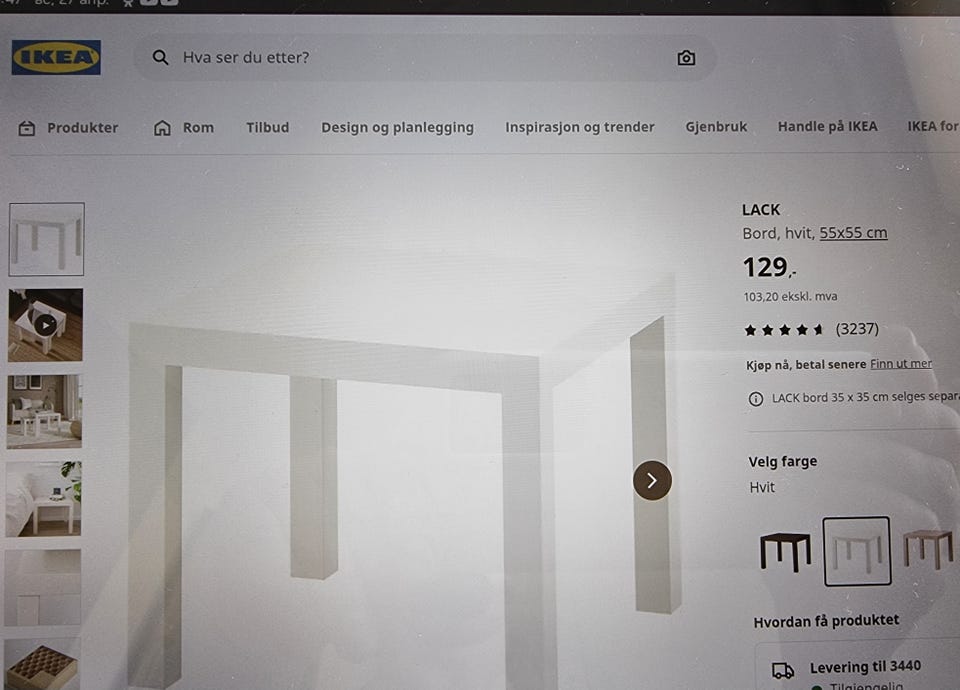Open Inspirasjon og trender menu

click(580, 127)
